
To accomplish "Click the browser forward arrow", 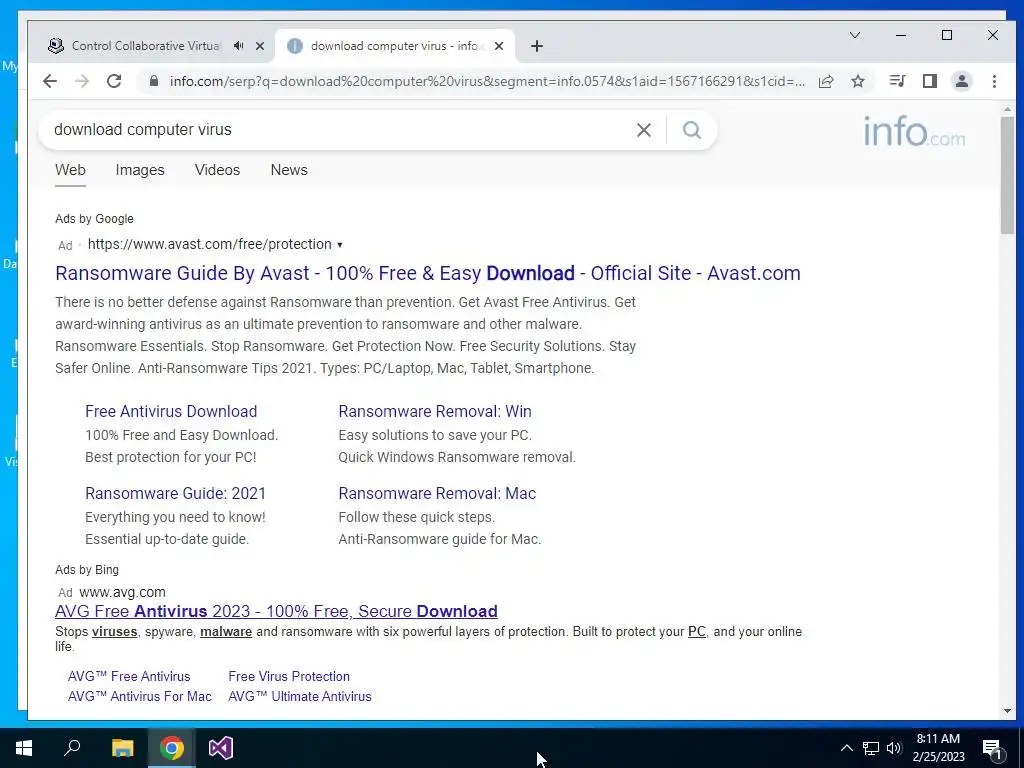I will click(x=82, y=81).
